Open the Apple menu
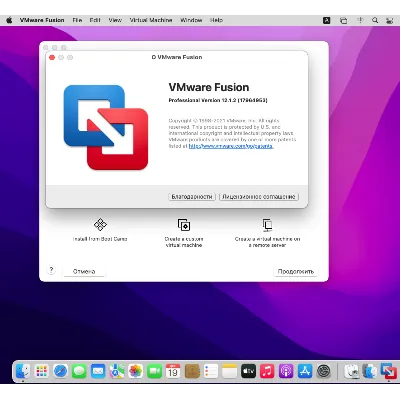 pyautogui.click(x=9, y=20)
